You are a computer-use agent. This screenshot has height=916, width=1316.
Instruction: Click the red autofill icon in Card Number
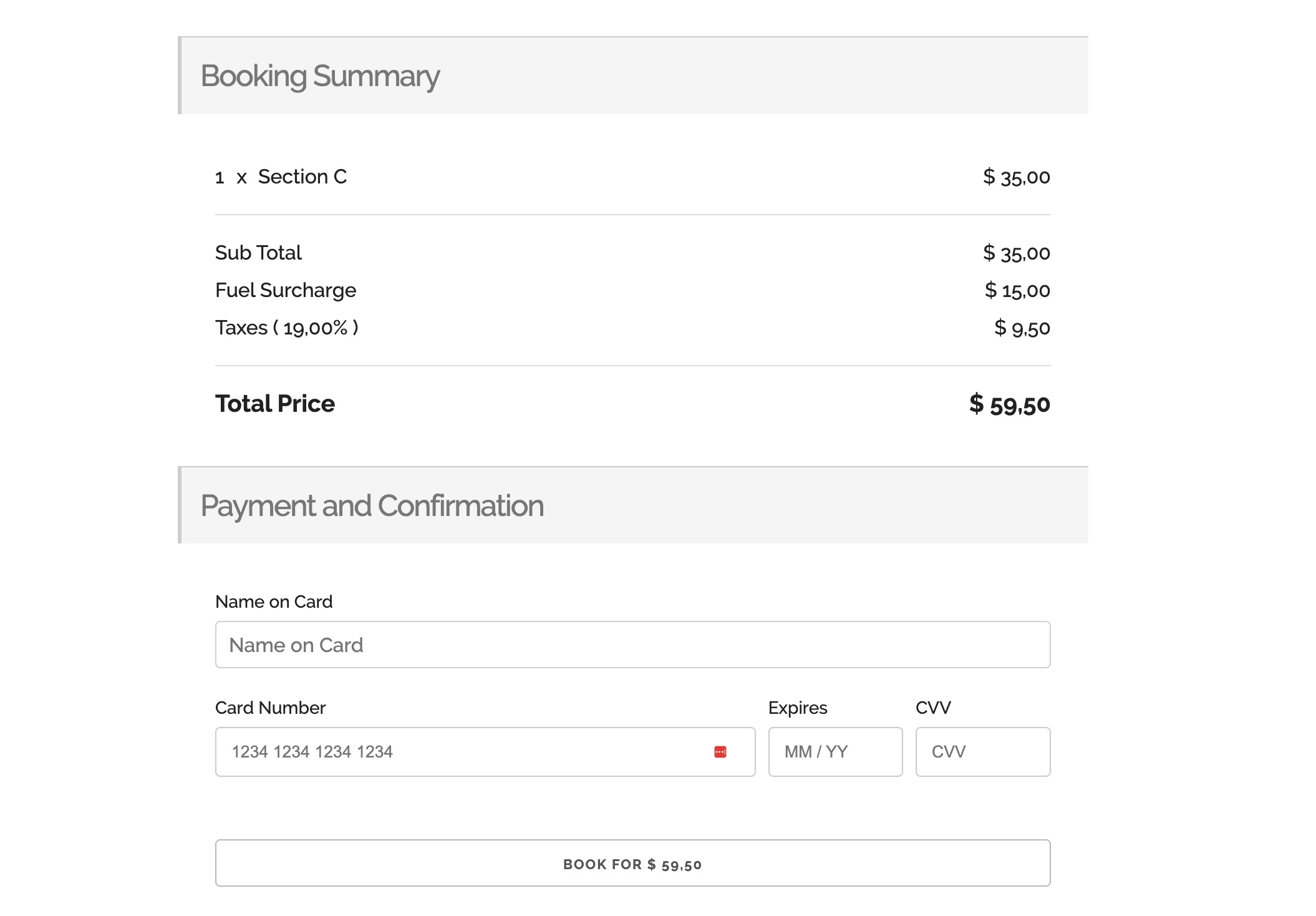click(720, 752)
